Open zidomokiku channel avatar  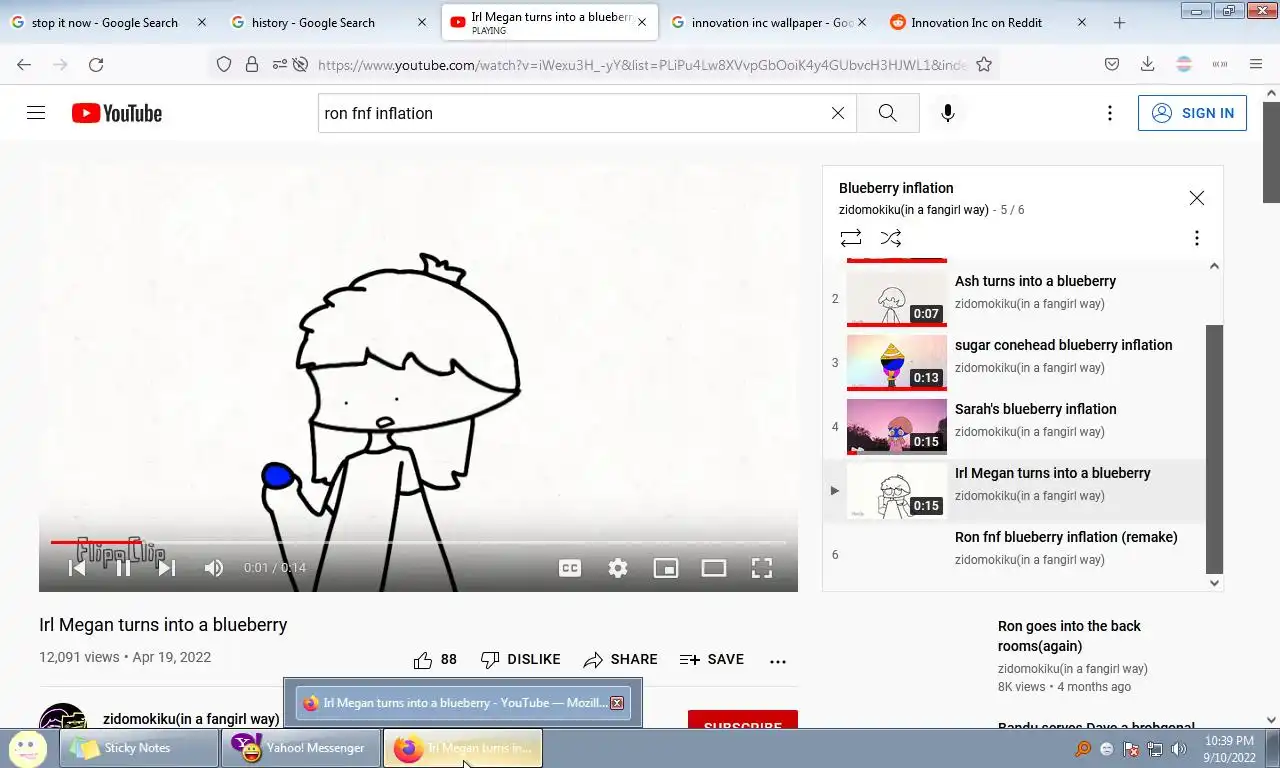63,715
